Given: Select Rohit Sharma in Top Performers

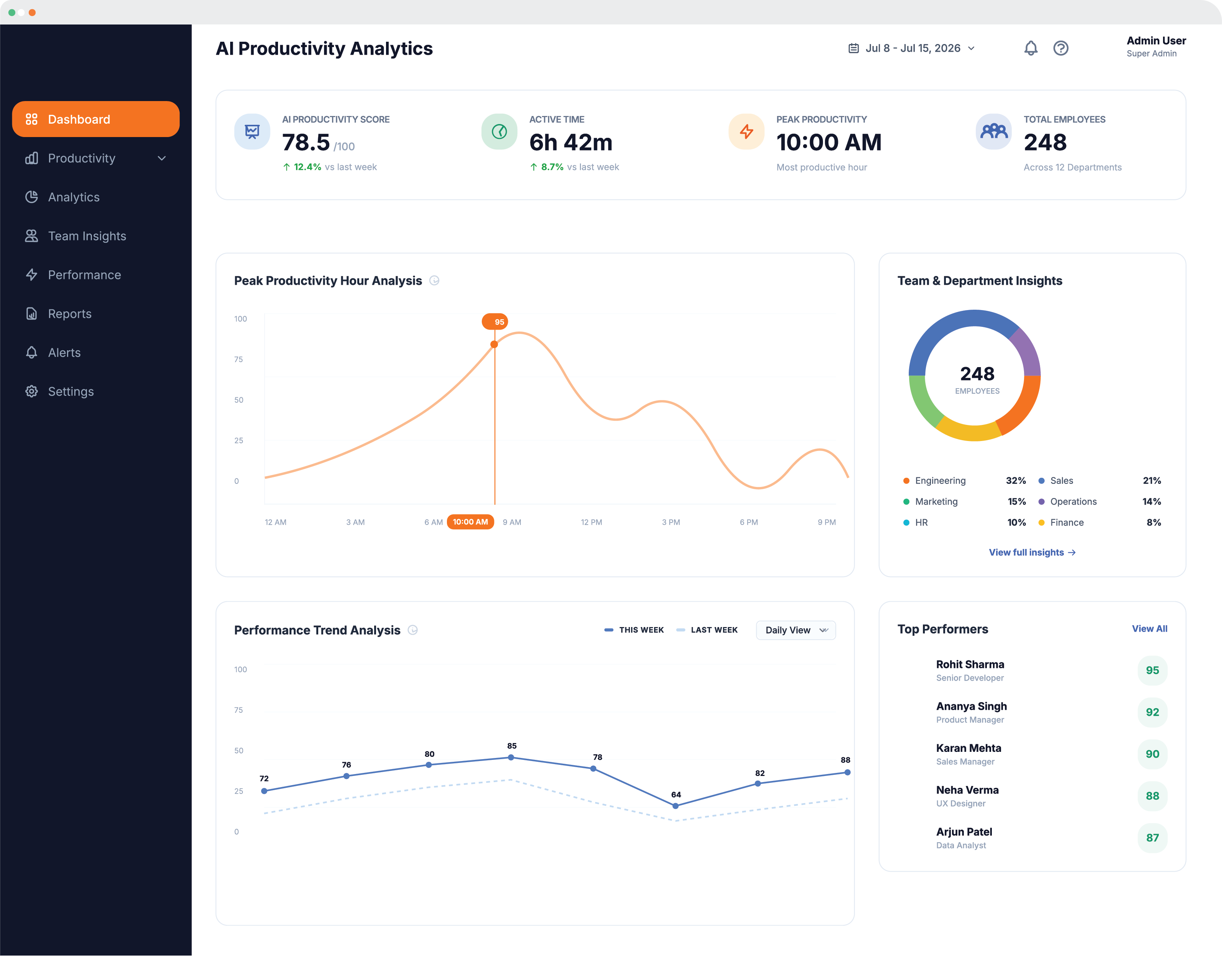Looking at the screenshot, I should (1032, 671).
